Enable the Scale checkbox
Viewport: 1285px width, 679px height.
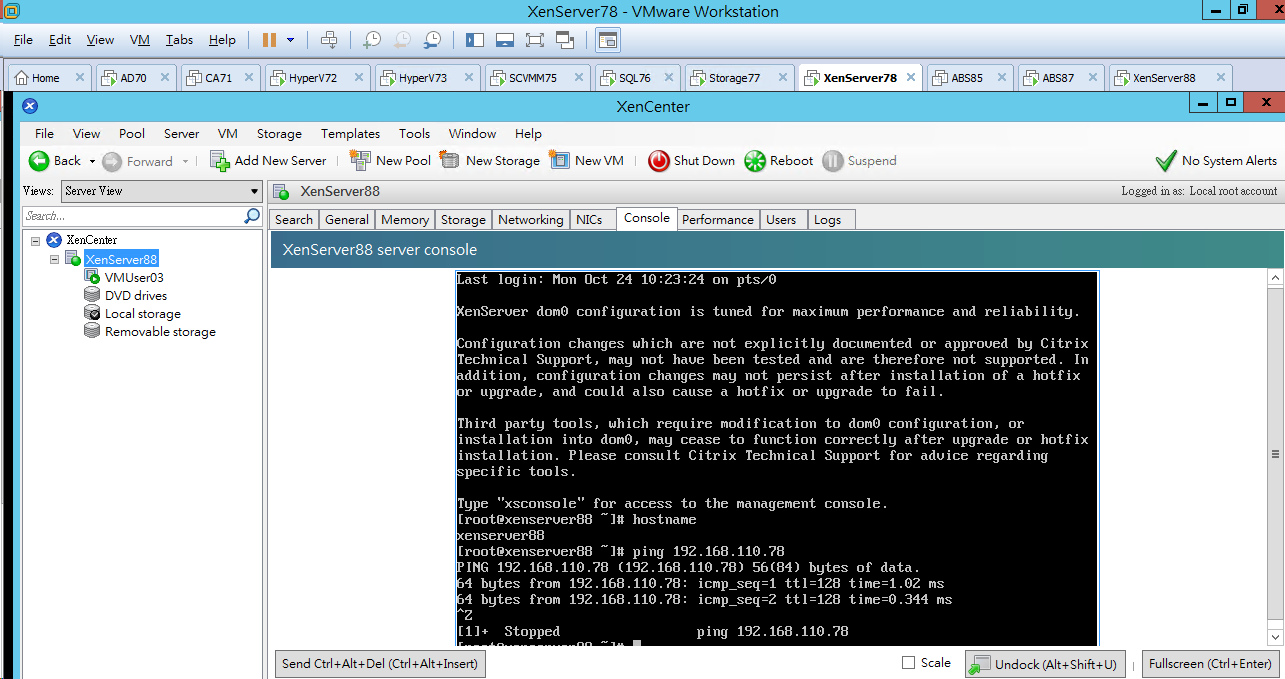pos(908,663)
